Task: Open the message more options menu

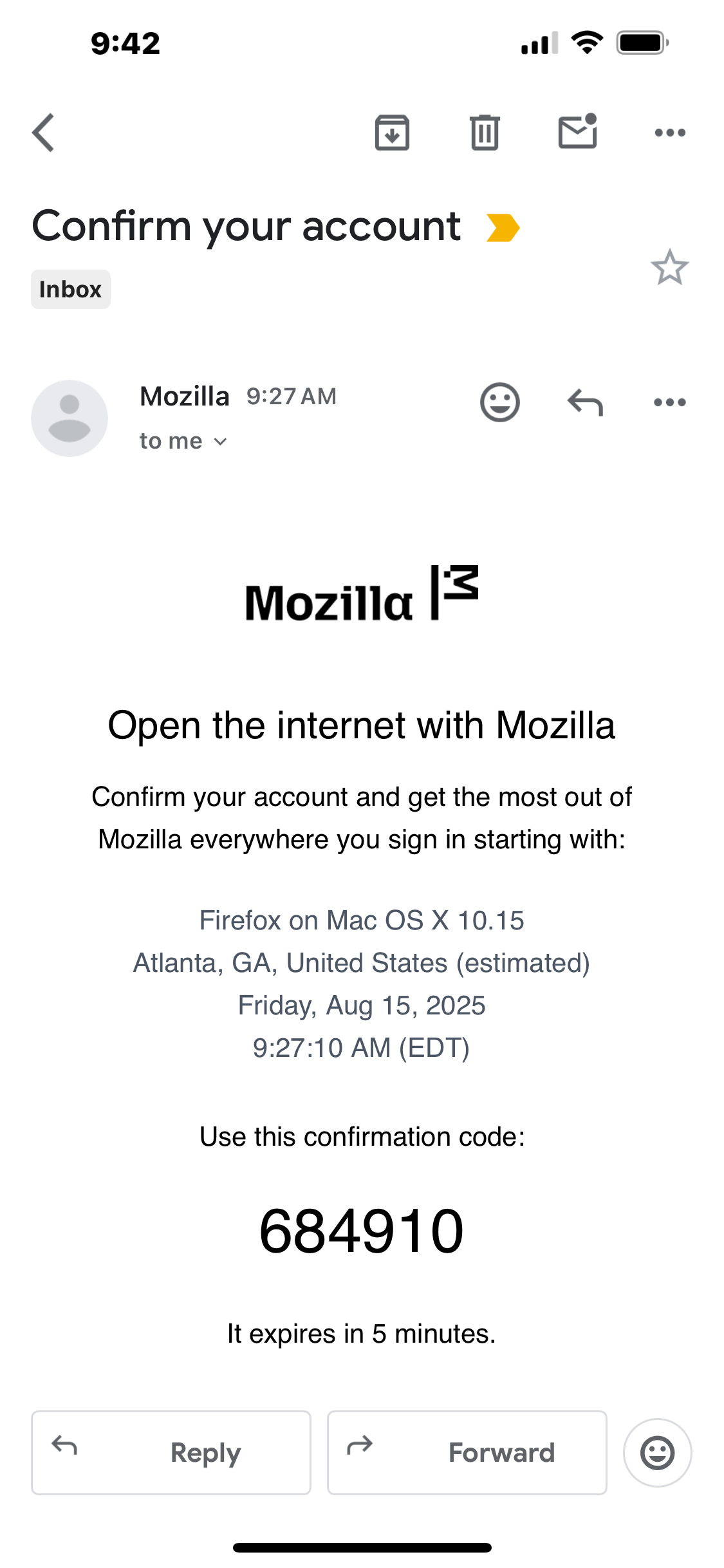Action: coord(670,403)
